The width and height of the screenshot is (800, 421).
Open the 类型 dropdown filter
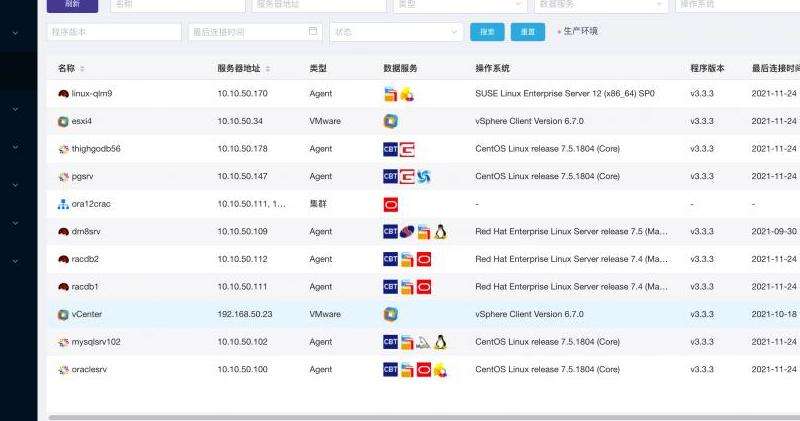460,4
